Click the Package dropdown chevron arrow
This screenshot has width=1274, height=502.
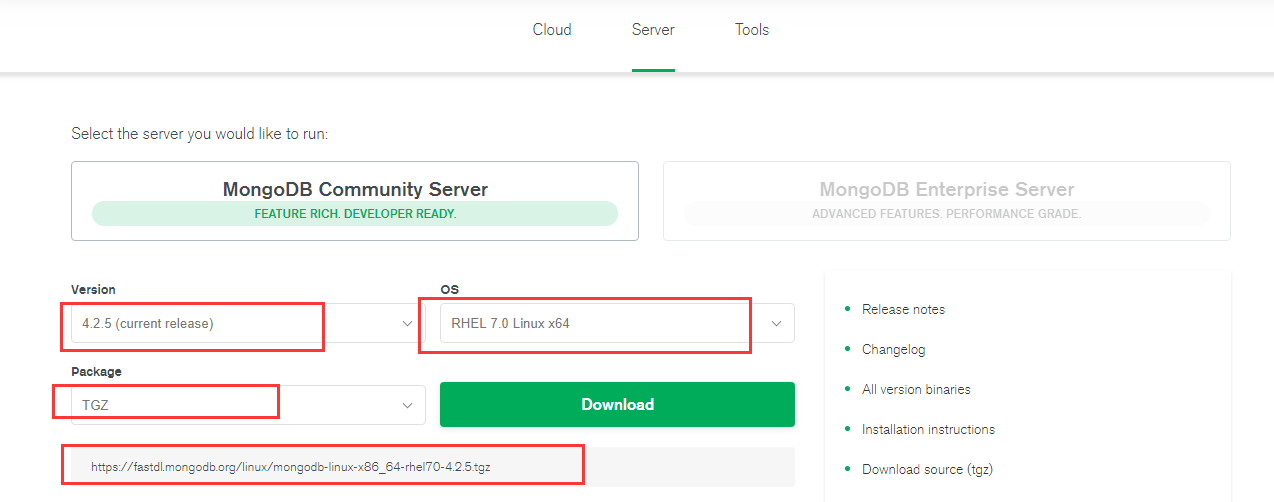coord(407,405)
